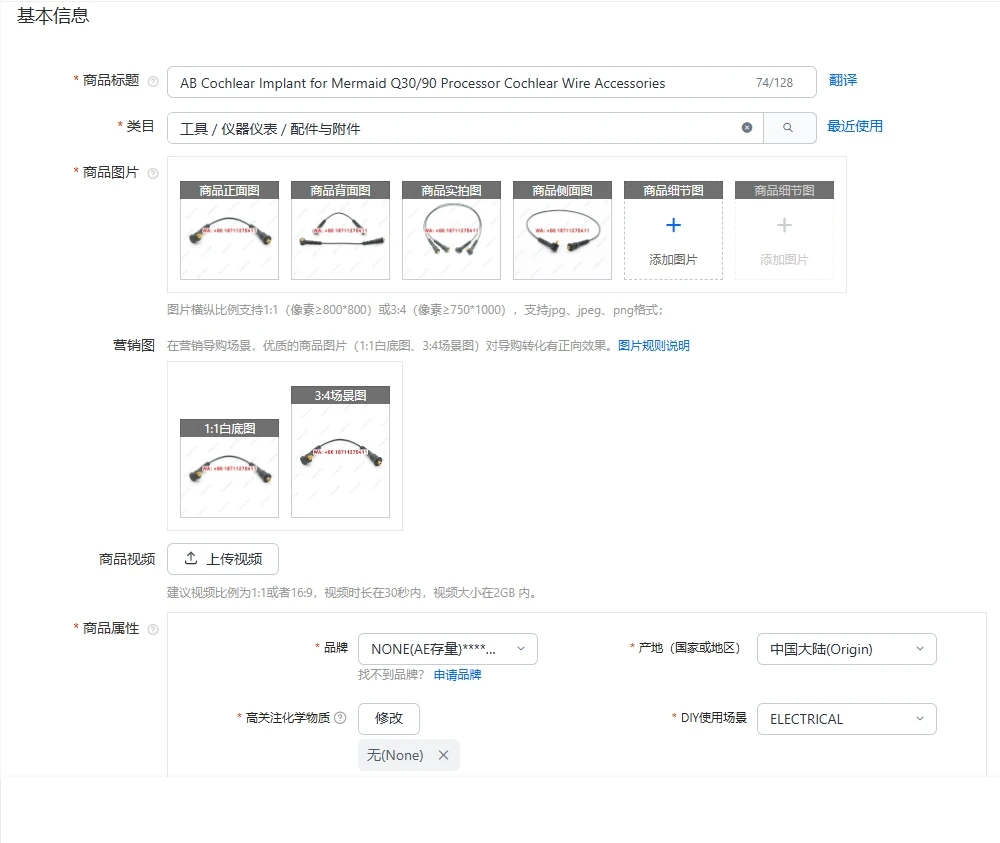The image size is (1000, 843).
Task: Click the 申请品牌 apply brand link
Action: (x=458, y=674)
